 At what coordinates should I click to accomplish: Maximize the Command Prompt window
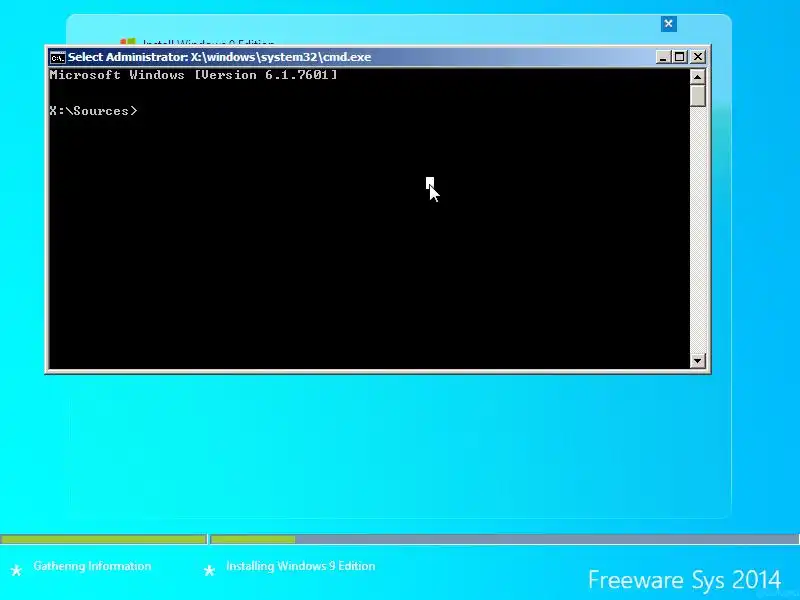click(x=680, y=57)
